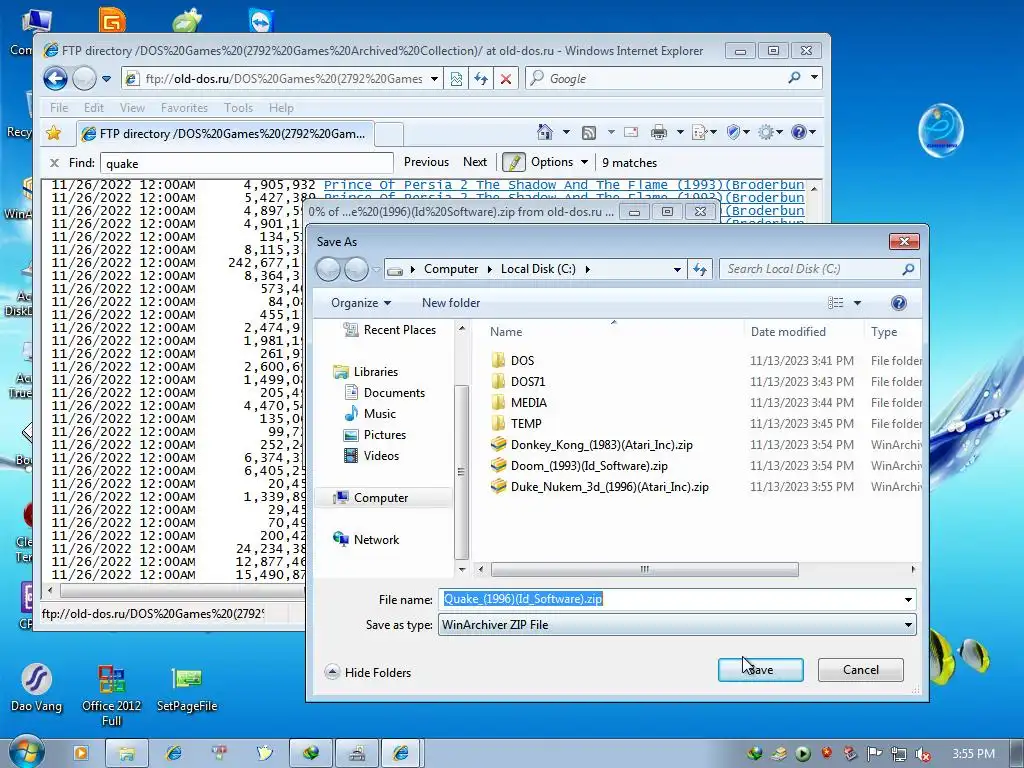This screenshot has width=1024, height=768.
Task: Click the Windows Start orb
Action: (x=25, y=752)
